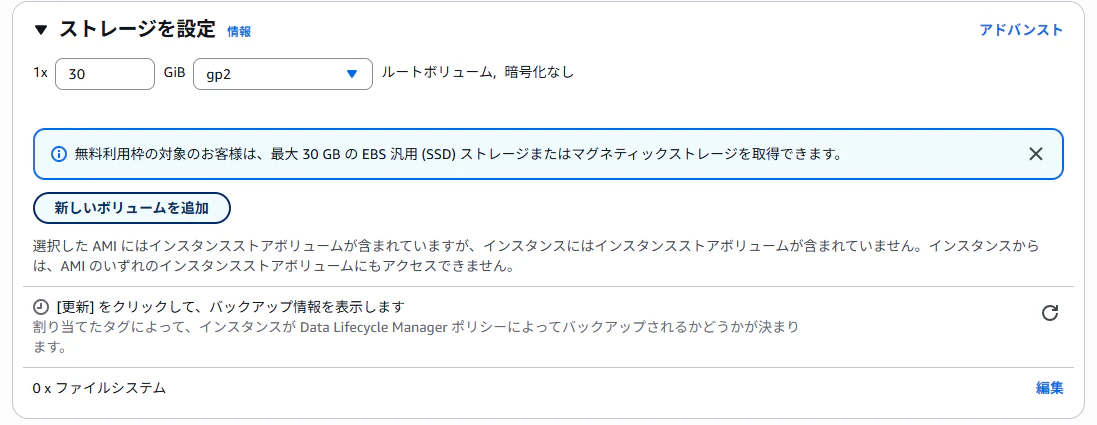Screen dimensions: 1097x425
Task: Click the ルートボリューム, 暗号化なし label
Action: click(x=477, y=72)
